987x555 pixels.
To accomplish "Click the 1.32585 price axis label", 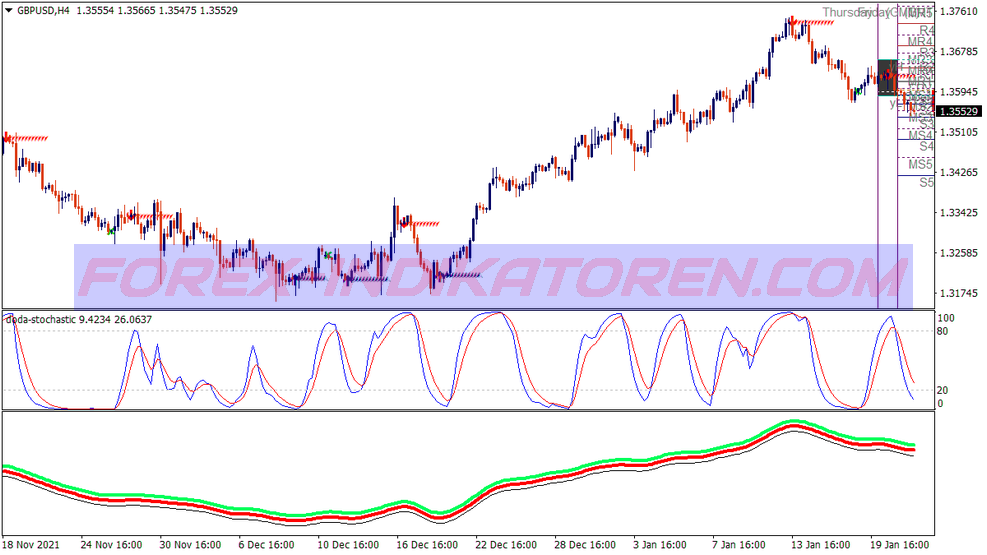I will pos(959,253).
